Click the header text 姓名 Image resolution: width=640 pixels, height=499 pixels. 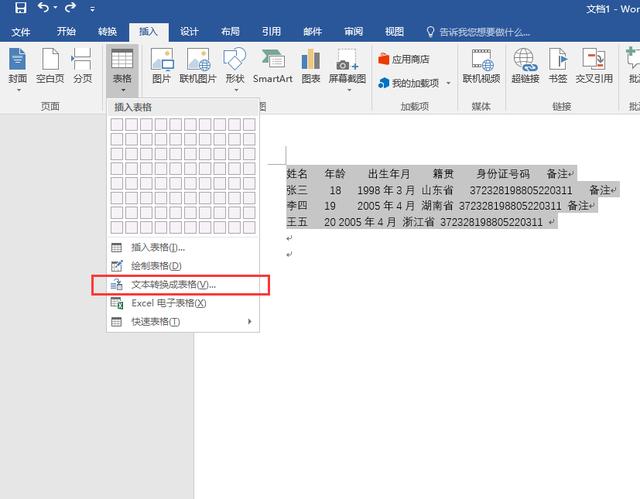[x=297, y=174]
